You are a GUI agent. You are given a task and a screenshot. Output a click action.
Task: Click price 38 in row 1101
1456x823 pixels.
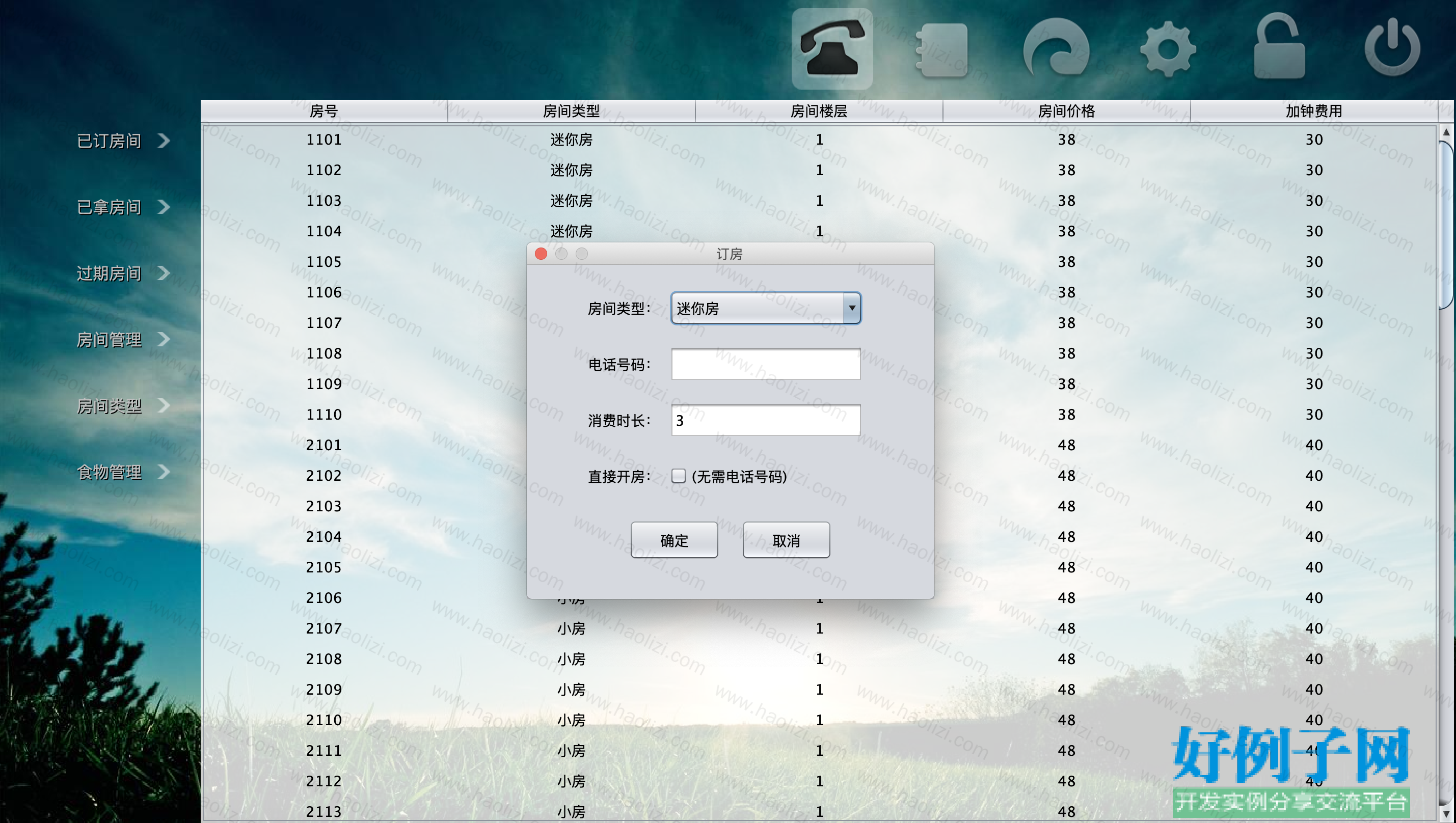click(x=1066, y=140)
